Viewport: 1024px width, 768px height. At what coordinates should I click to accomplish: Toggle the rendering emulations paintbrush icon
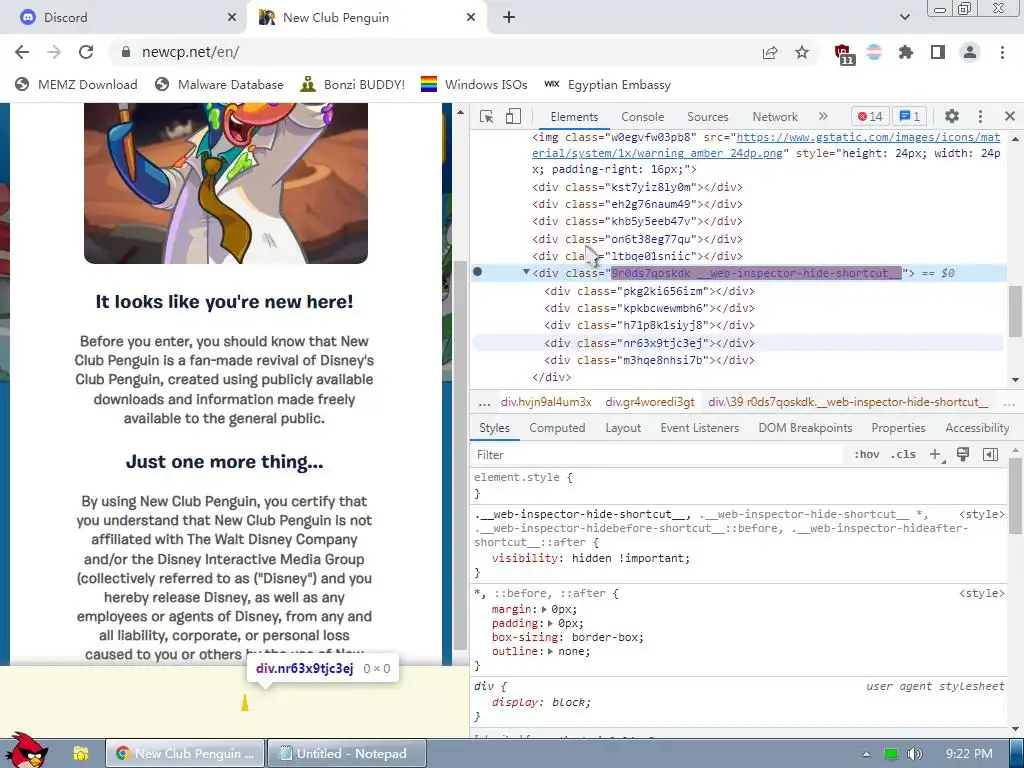click(x=963, y=455)
